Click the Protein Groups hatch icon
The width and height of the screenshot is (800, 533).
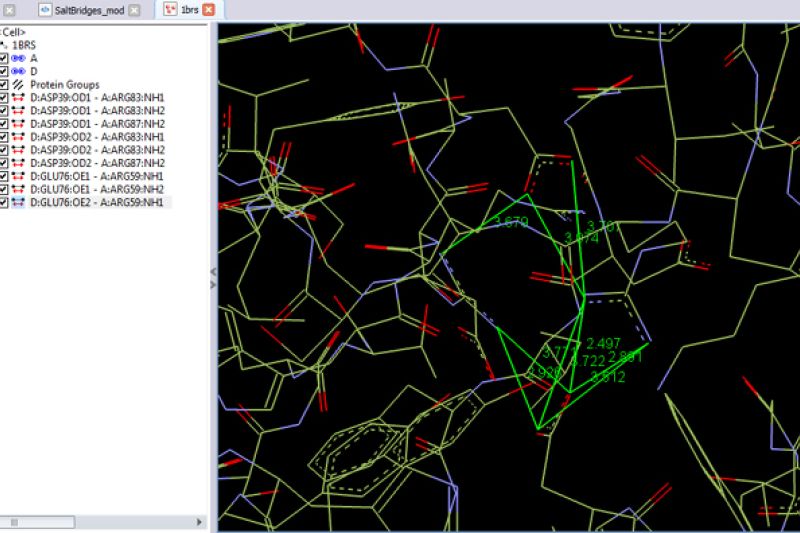click(18, 85)
